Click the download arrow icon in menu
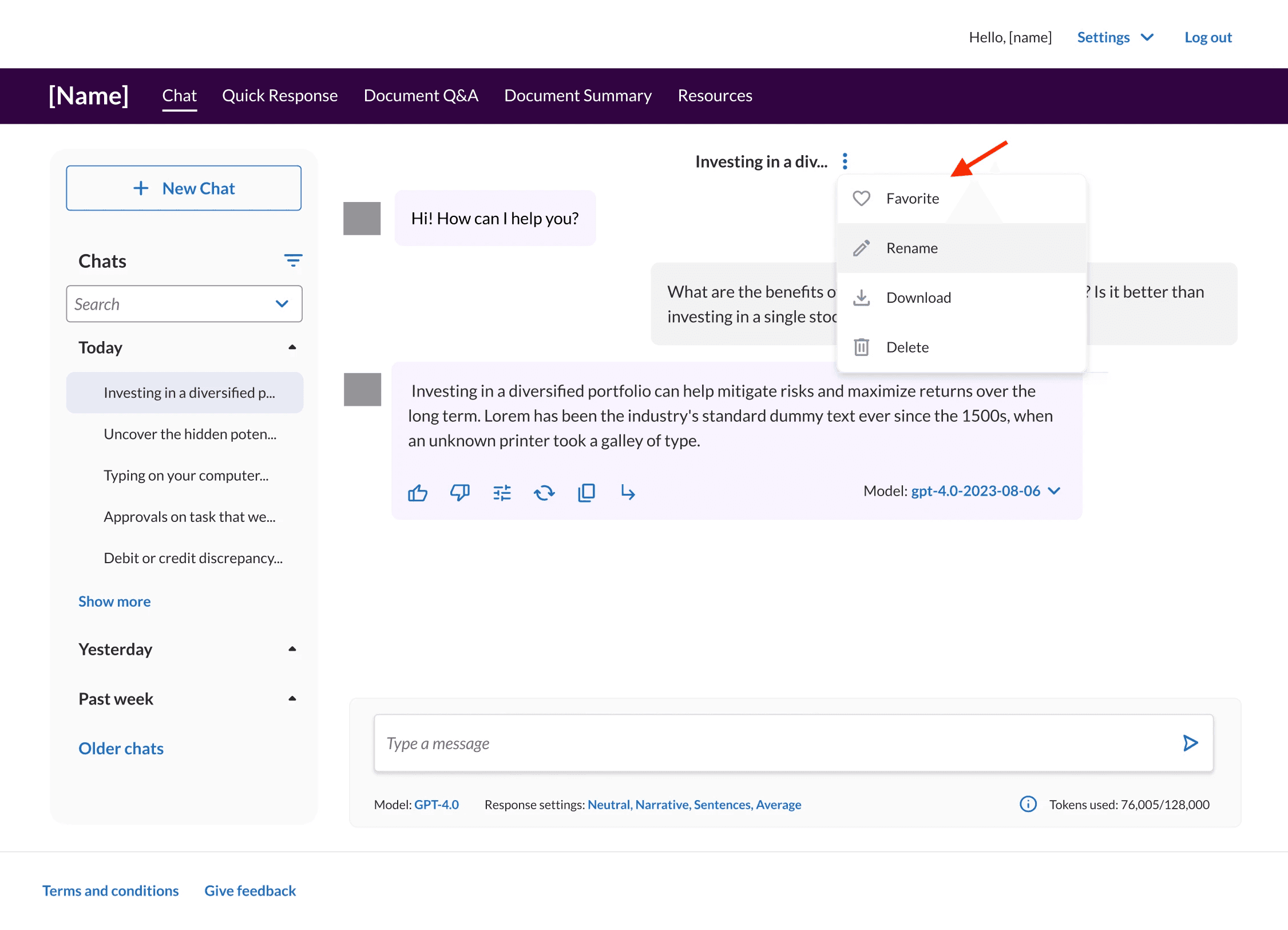The image size is (1288, 930). 861,298
